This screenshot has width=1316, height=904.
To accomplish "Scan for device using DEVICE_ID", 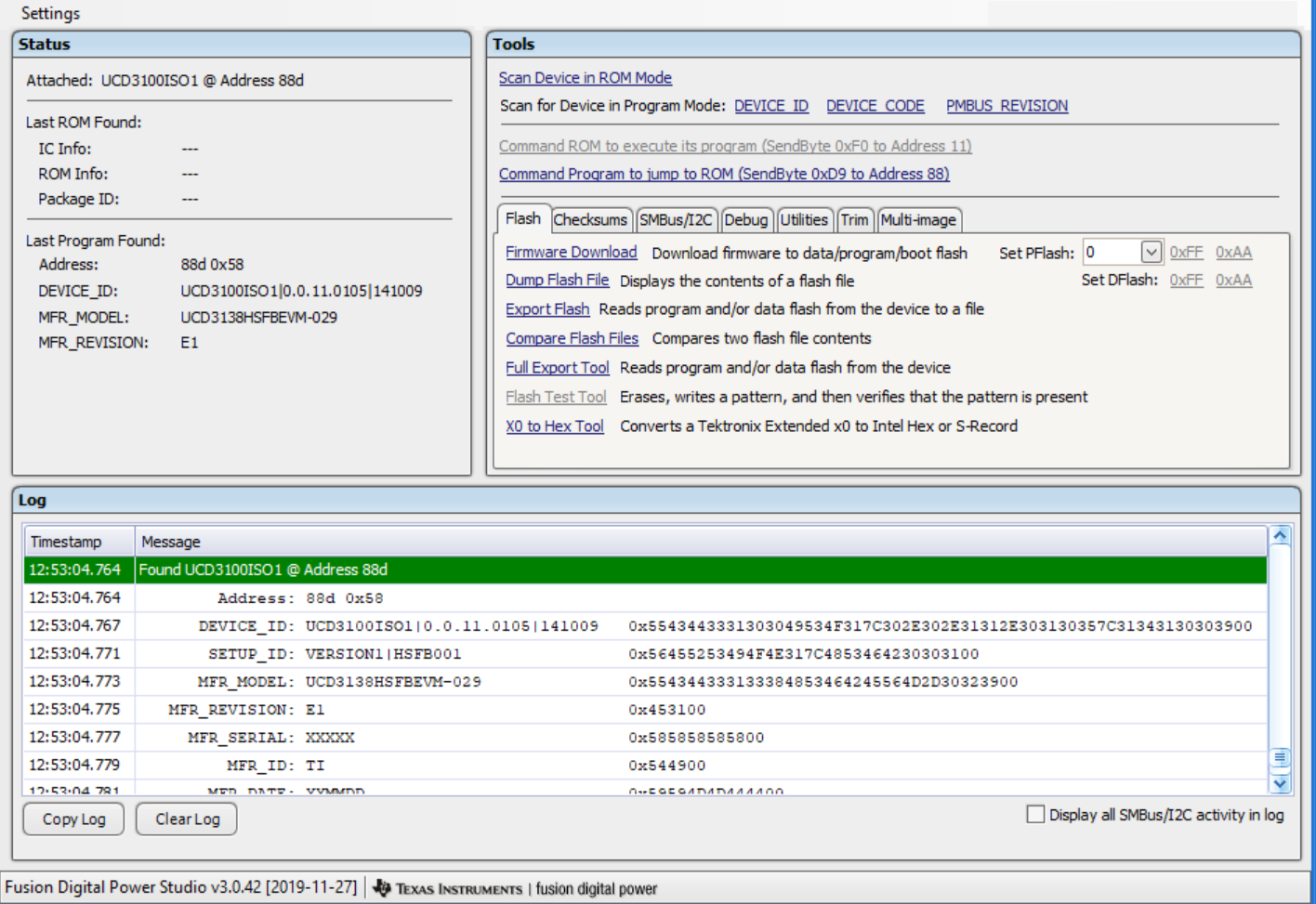I will [771, 106].
